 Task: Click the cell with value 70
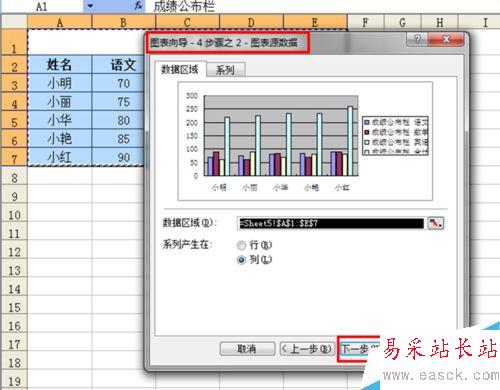click(x=118, y=83)
